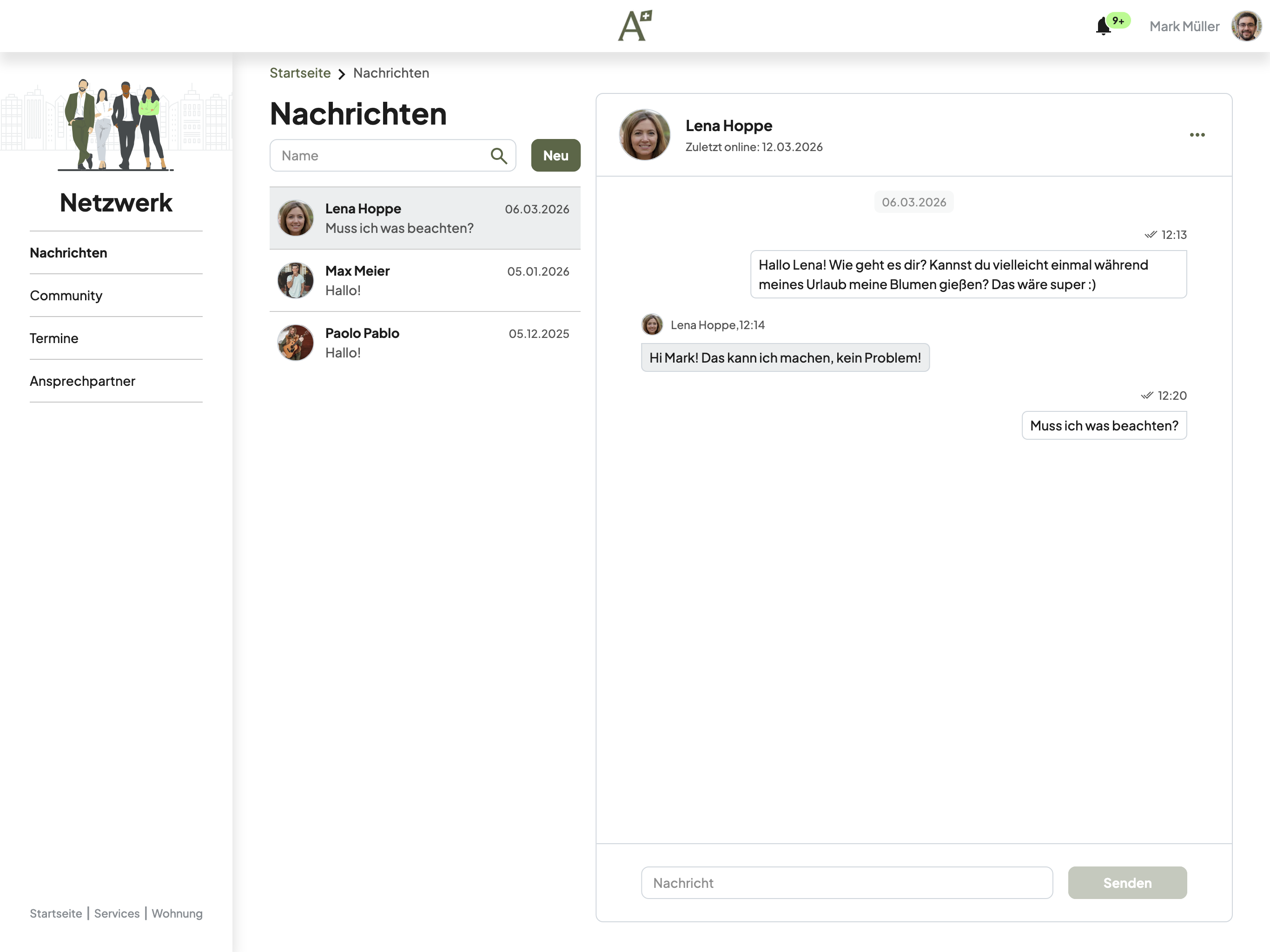Click the Mark Müller username
1270x952 pixels.
coord(1184,26)
